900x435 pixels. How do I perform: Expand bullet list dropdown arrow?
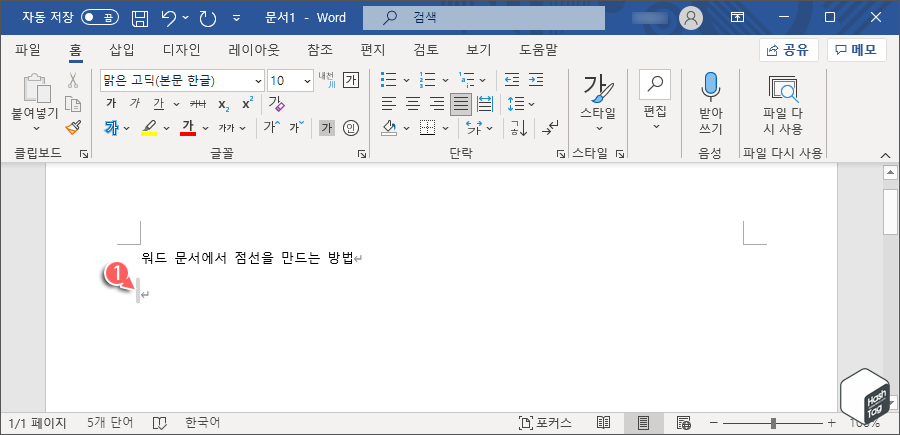[x=406, y=80]
